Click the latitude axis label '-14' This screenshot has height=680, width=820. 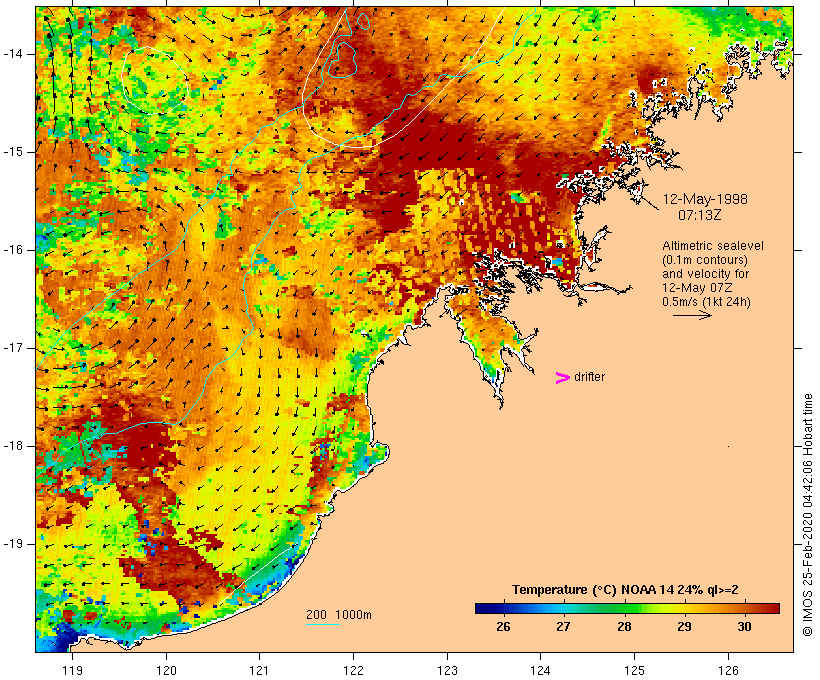tap(12, 54)
